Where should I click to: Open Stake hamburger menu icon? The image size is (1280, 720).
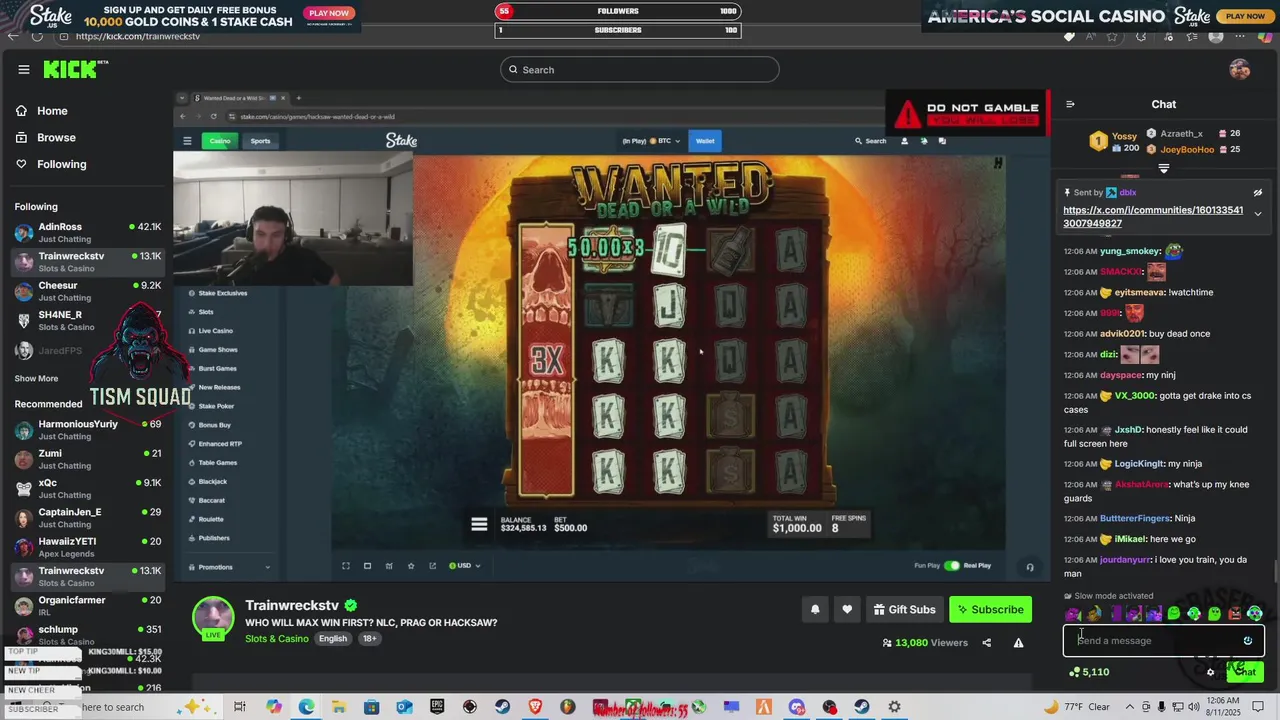[x=186, y=141]
